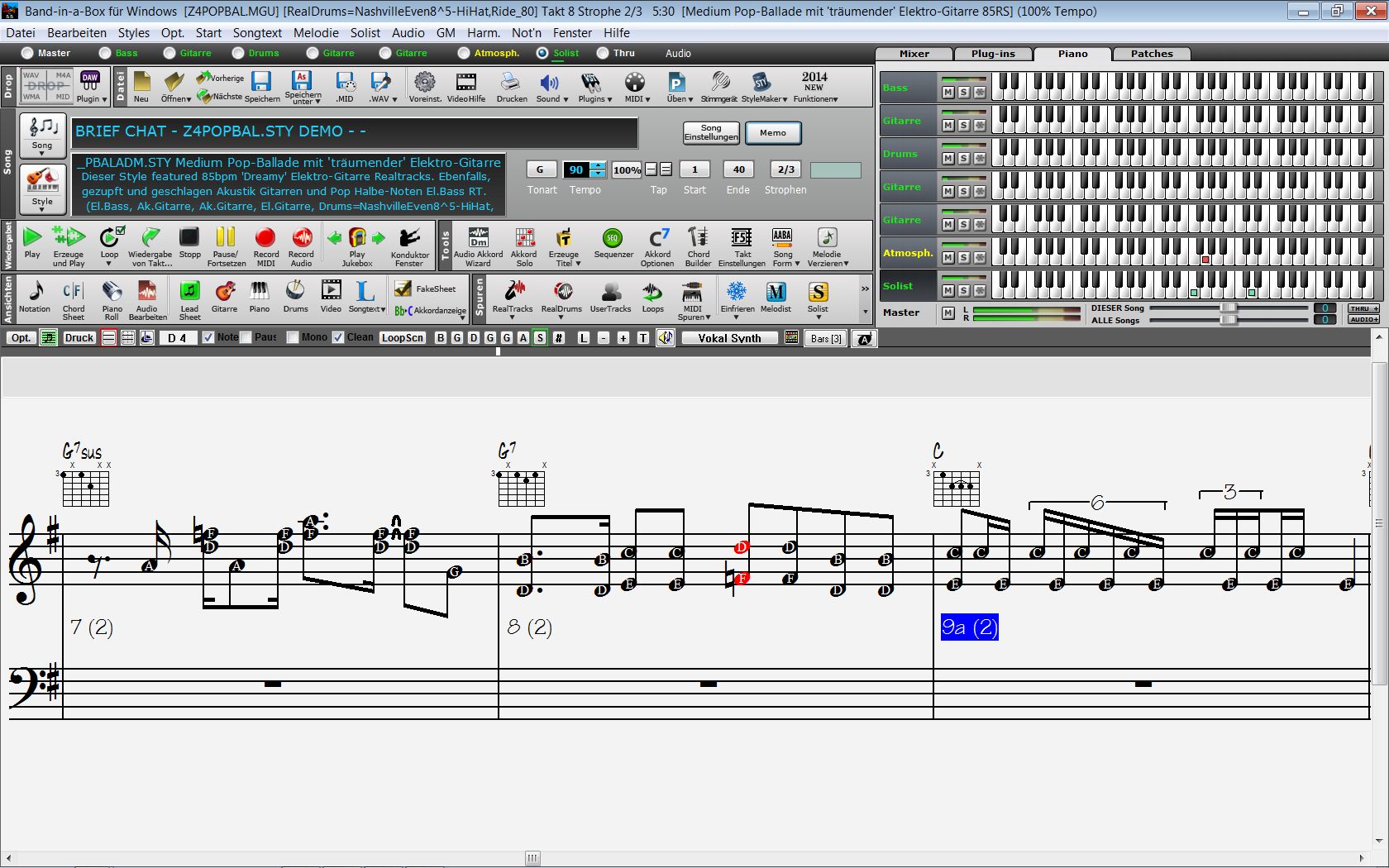Select the Bass track radio button
This screenshot has height=868, width=1389.
[x=105, y=53]
